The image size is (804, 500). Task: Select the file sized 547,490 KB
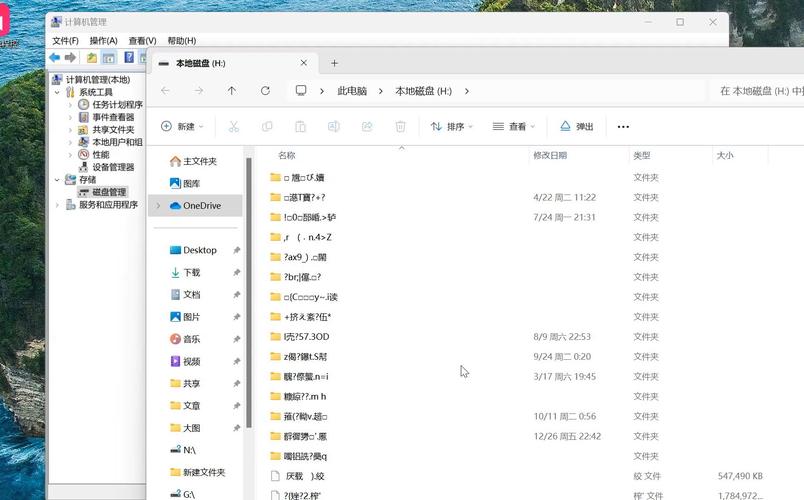[x=518, y=476]
